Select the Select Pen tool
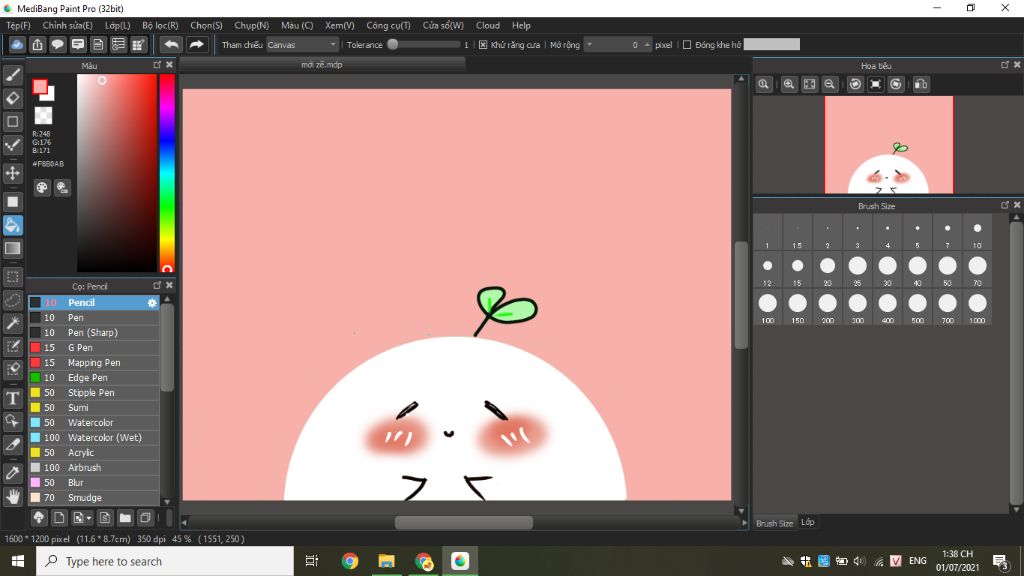 click(12, 346)
